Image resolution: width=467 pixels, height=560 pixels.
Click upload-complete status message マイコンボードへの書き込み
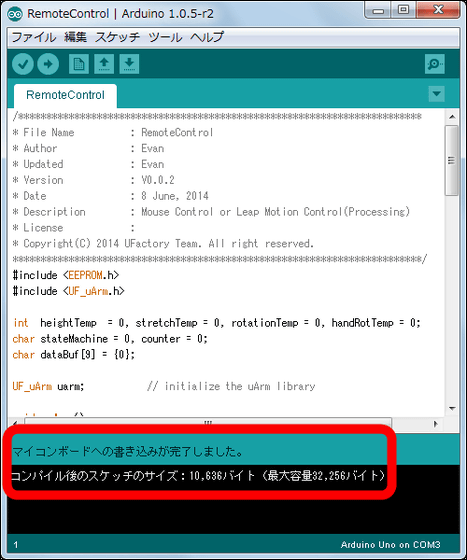click(x=127, y=451)
